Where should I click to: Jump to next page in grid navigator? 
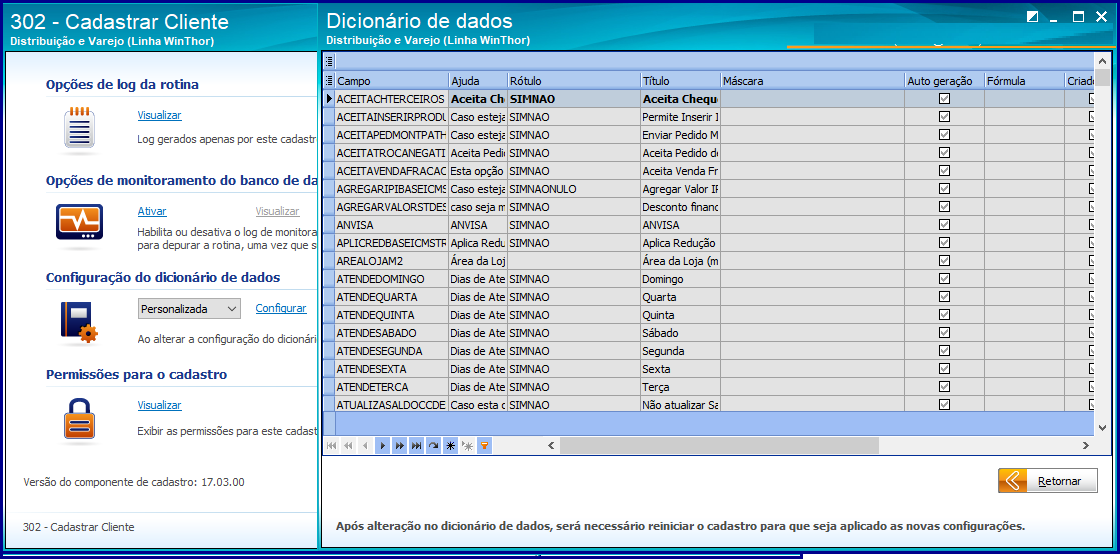tap(399, 445)
